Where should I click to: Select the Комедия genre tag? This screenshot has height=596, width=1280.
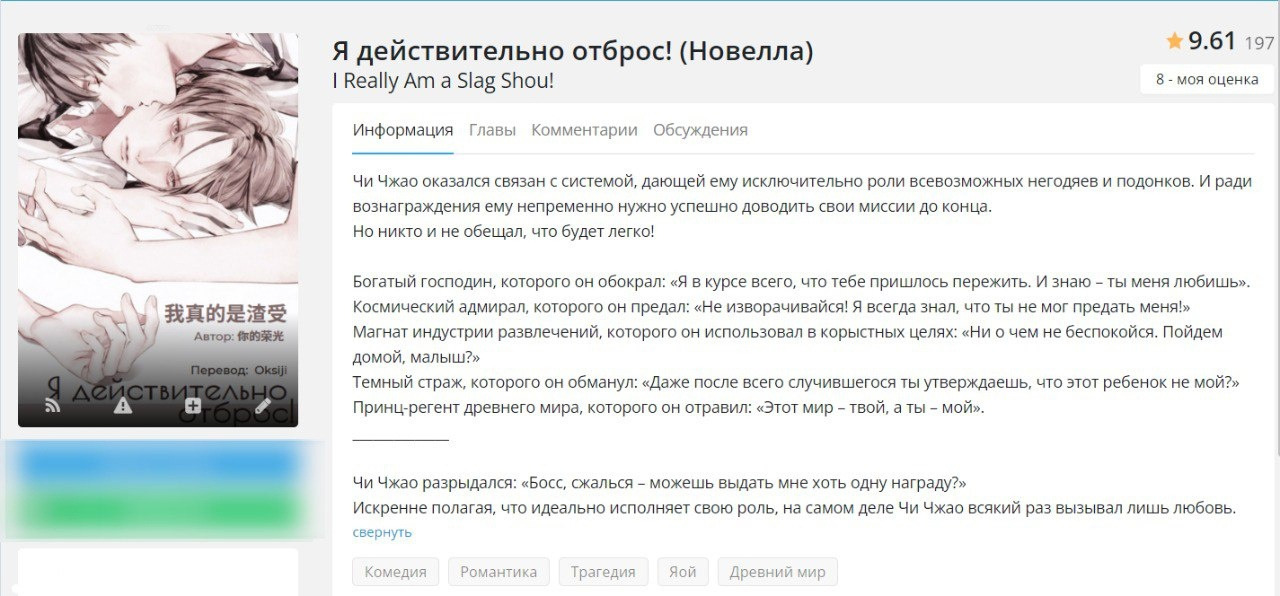pyautogui.click(x=395, y=572)
